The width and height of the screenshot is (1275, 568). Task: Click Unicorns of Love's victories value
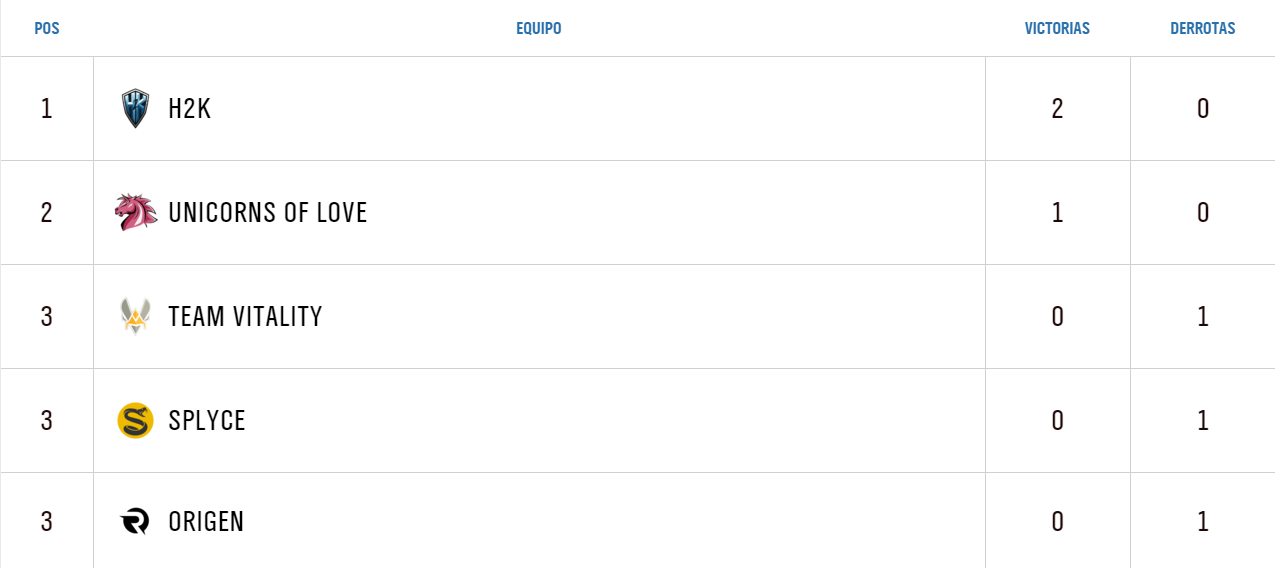coord(1058,212)
